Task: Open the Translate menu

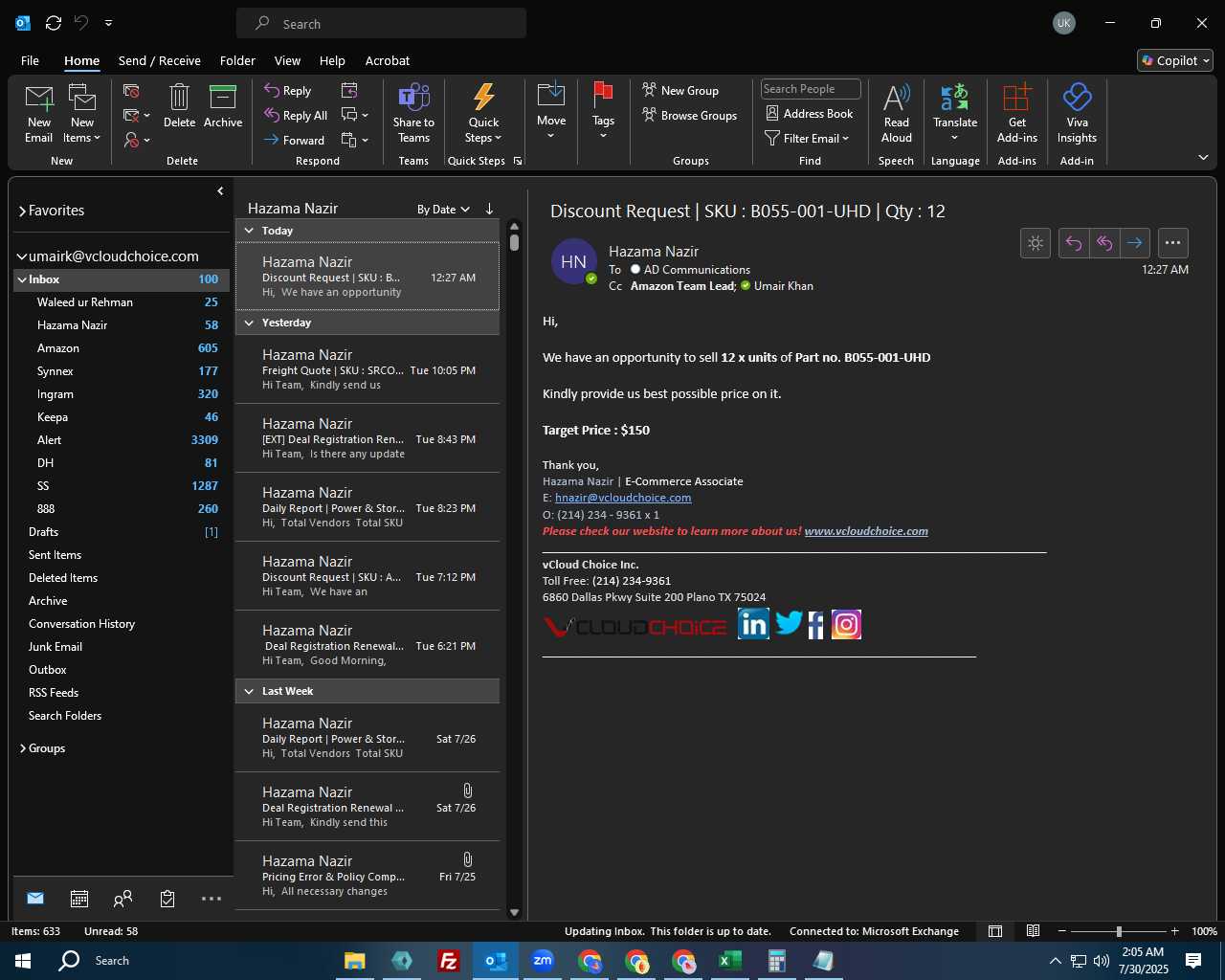Action: pos(955,112)
